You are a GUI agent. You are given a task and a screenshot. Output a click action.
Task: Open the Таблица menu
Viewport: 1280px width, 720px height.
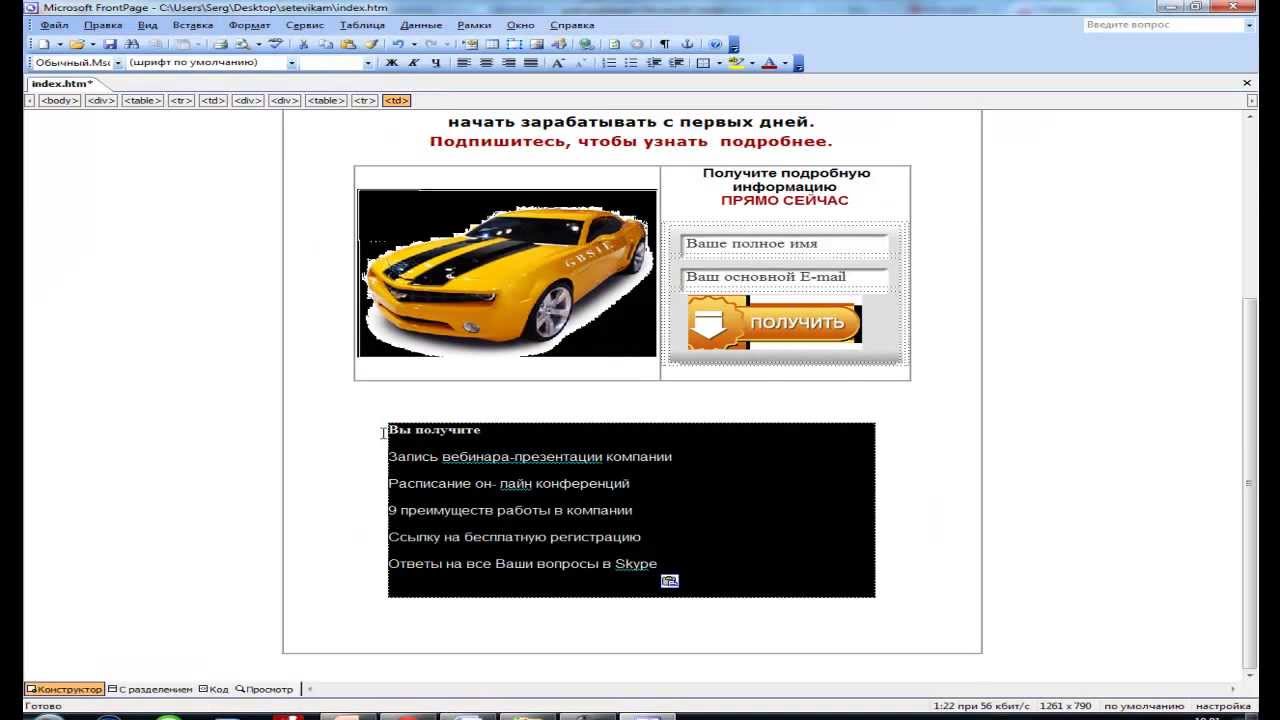[x=362, y=25]
